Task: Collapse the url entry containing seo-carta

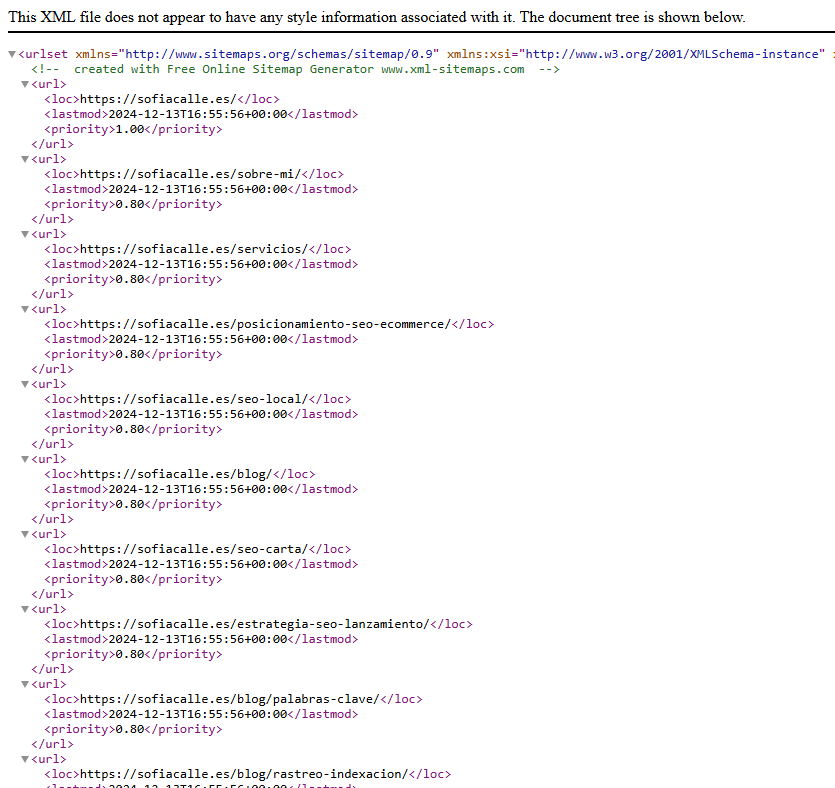Action: point(25,534)
